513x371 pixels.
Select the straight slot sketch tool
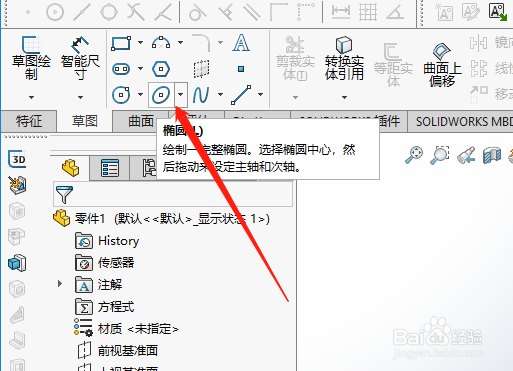click(x=121, y=69)
